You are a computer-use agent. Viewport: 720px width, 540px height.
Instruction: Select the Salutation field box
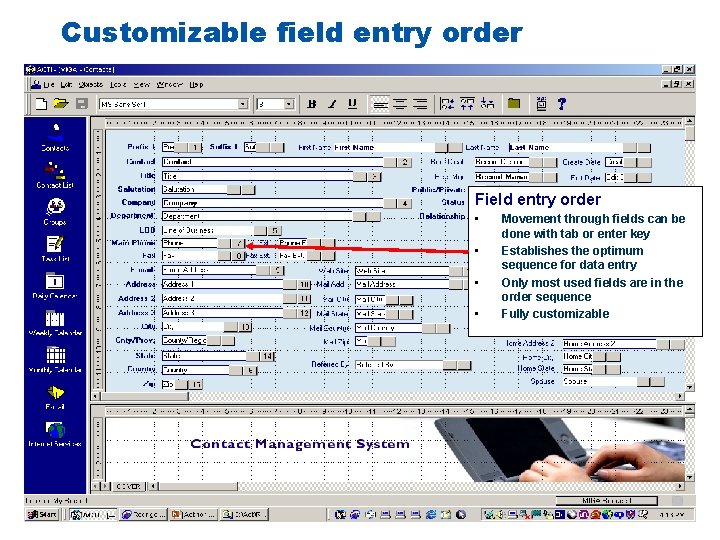click(x=194, y=189)
